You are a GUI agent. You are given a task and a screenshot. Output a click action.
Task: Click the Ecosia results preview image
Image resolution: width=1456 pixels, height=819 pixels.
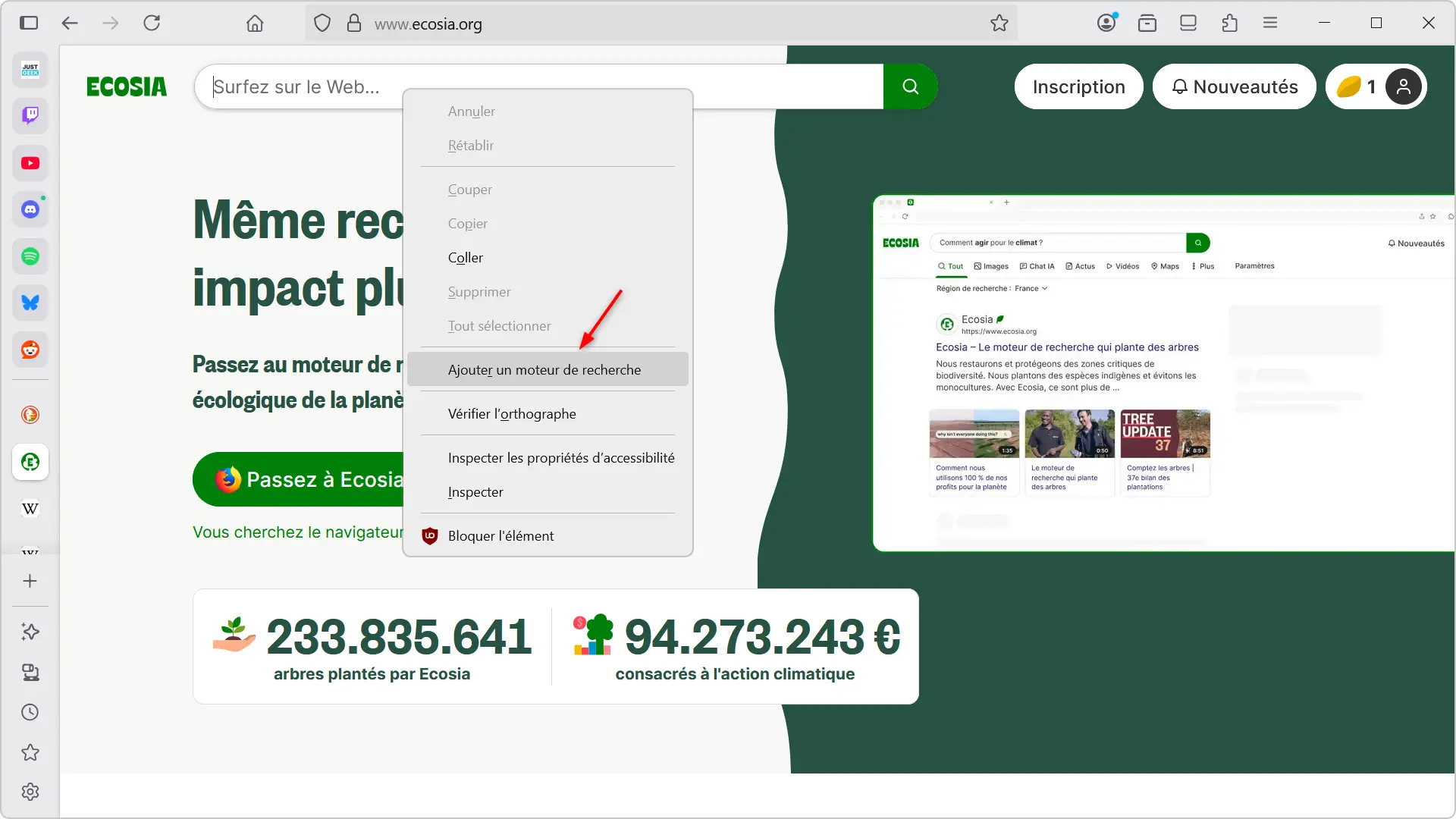click(x=1163, y=373)
